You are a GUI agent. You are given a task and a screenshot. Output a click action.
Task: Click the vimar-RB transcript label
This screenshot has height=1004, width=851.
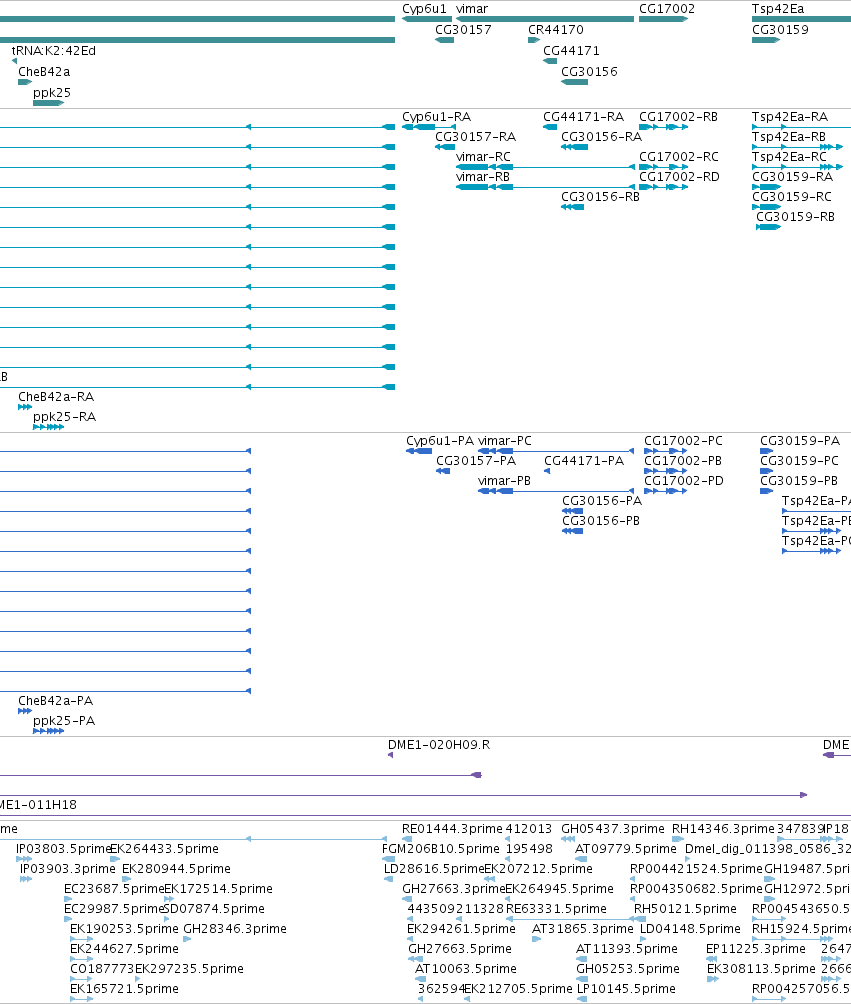point(483,177)
